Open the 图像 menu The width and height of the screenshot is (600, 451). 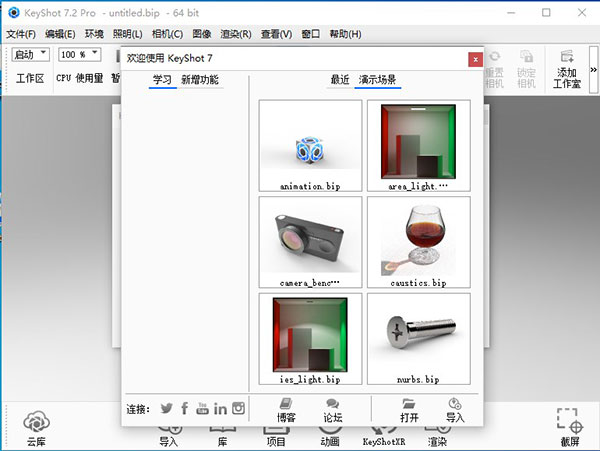(202, 34)
